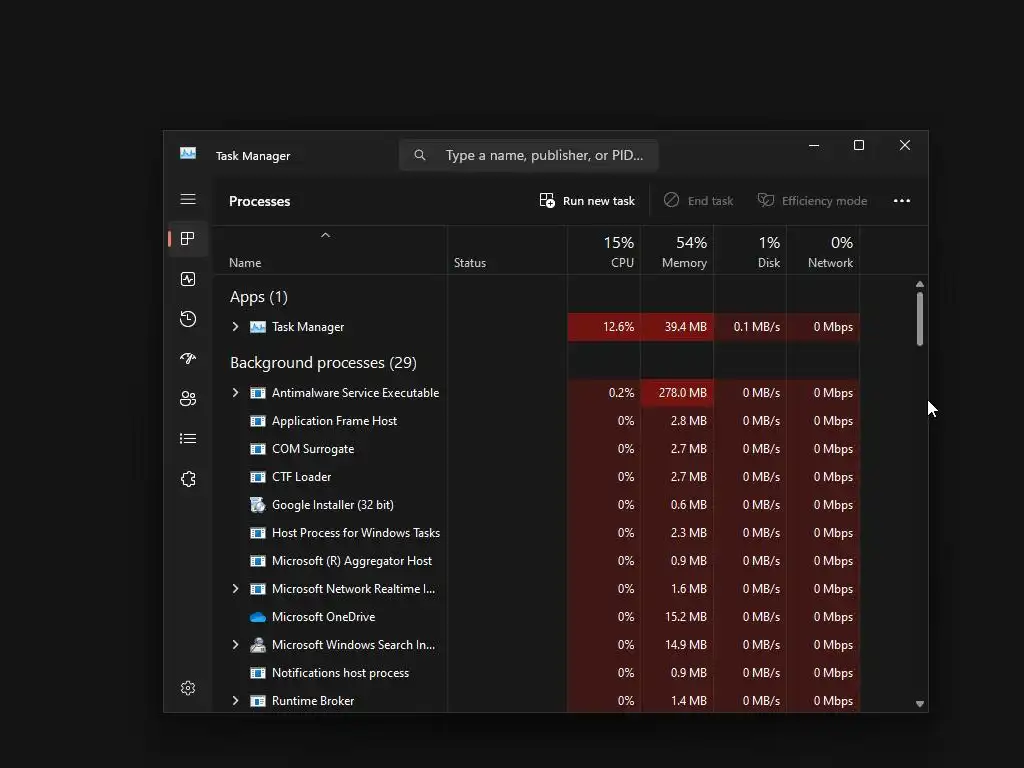This screenshot has width=1024, height=768.
Task: Open the Details sidebar icon
Action: pyautogui.click(x=188, y=439)
